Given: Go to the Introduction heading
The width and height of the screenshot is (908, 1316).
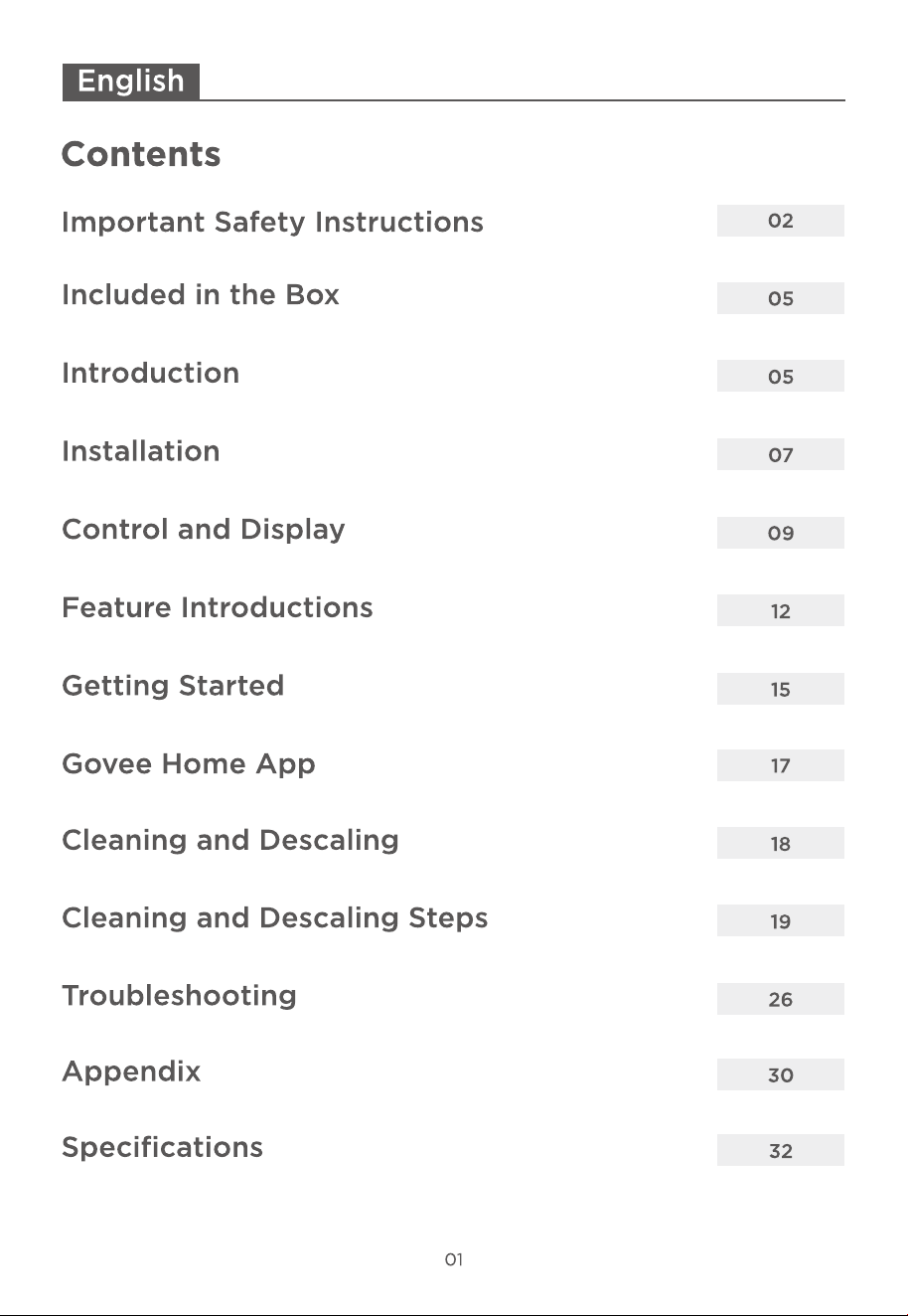Looking at the screenshot, I should [150, 374].
